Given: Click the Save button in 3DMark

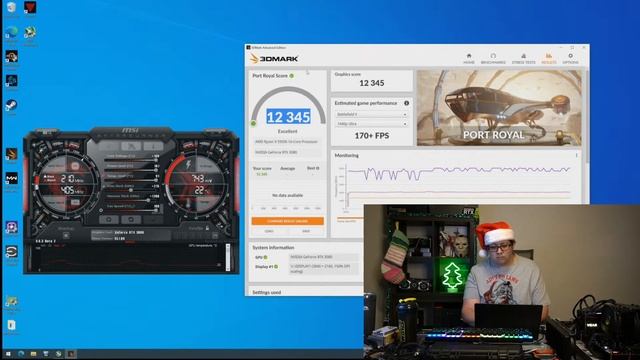Looking at the screenshot, I should (306, 231).
